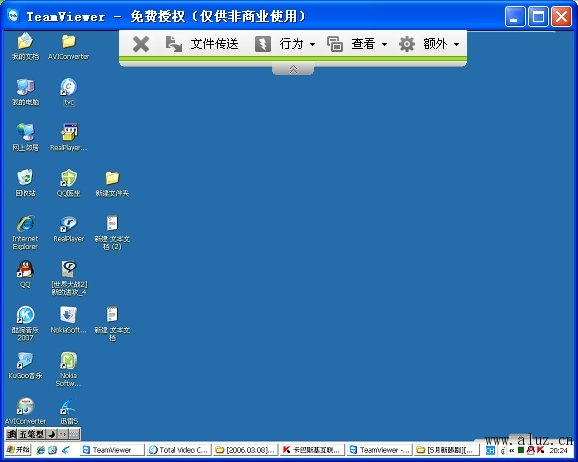Viewport: 578px width, 462px height.
Task: Click the 查看 windows icon
Action: coord(335,44)
